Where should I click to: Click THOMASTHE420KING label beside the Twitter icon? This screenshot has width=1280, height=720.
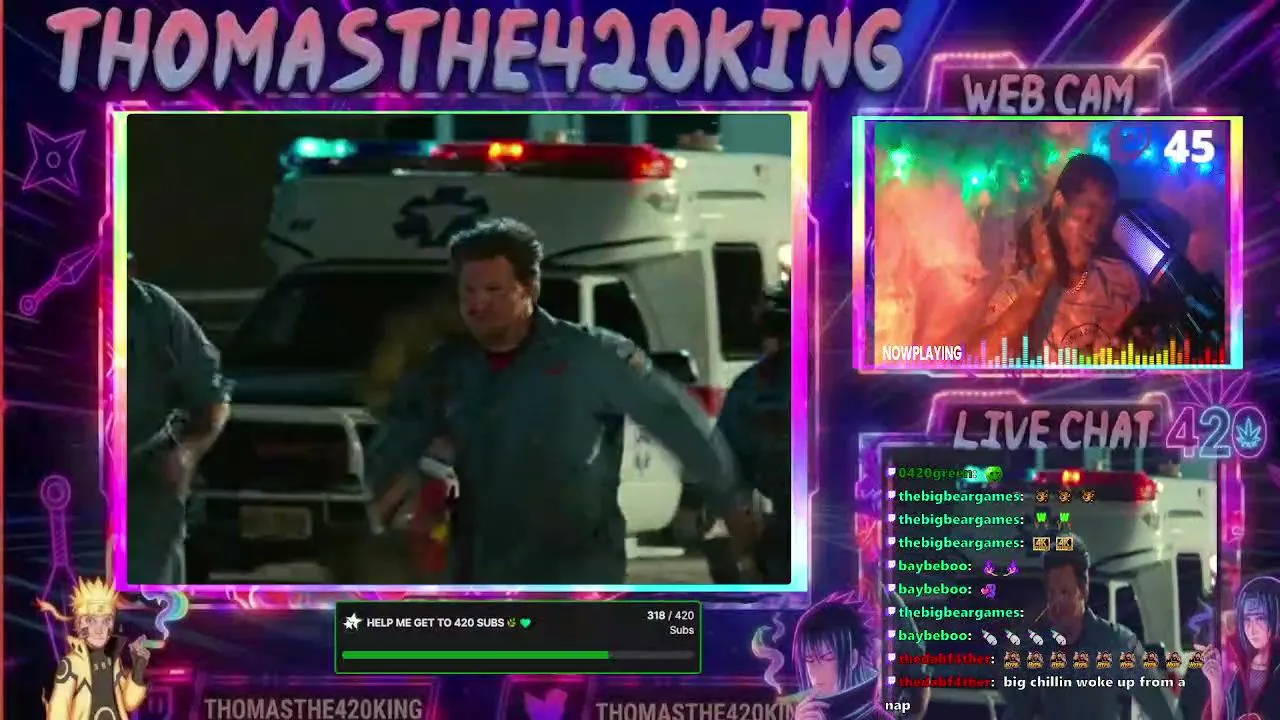[x=696, y=710]
